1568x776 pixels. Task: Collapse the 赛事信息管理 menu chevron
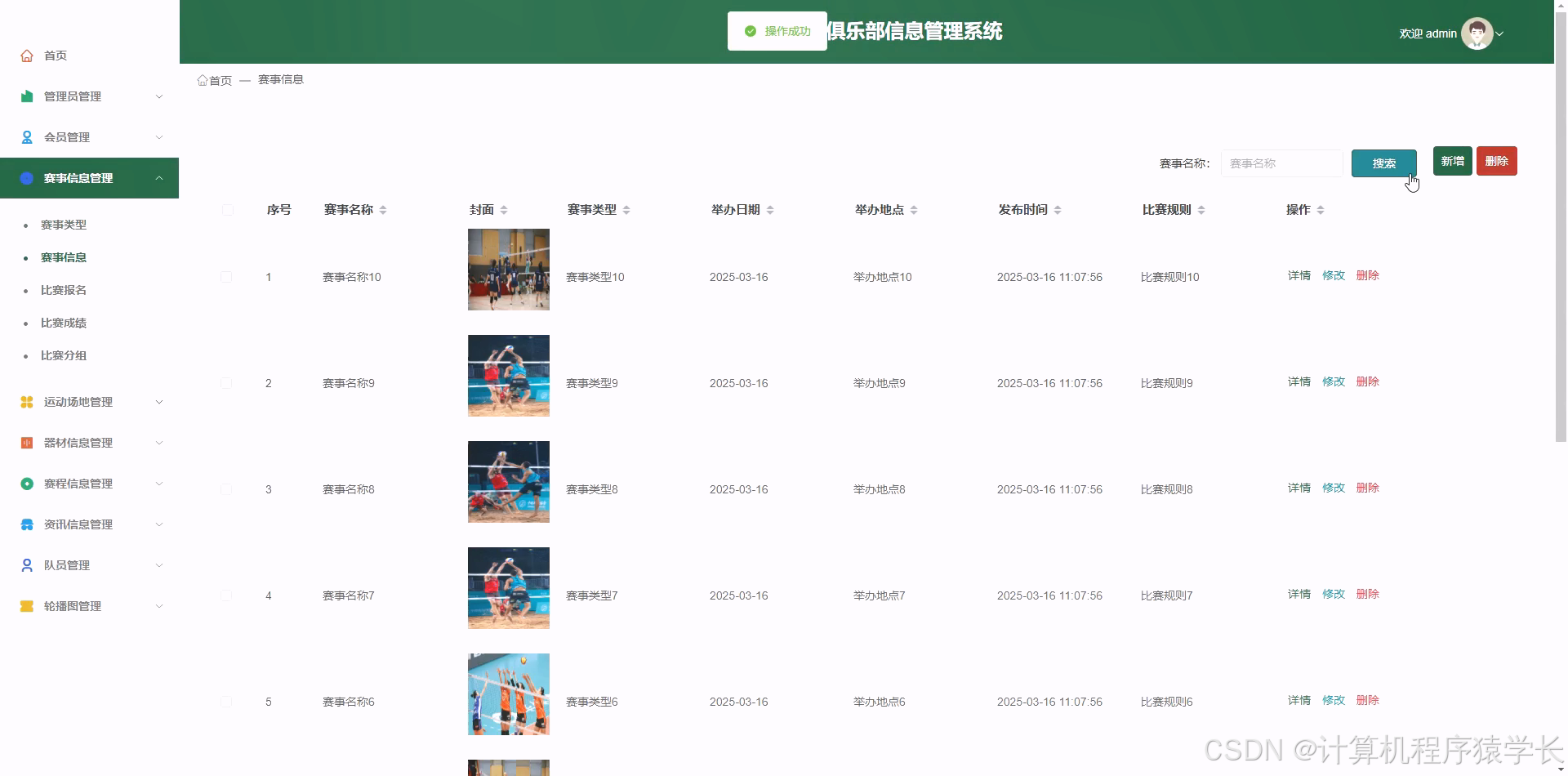click(x=159, y=178)
